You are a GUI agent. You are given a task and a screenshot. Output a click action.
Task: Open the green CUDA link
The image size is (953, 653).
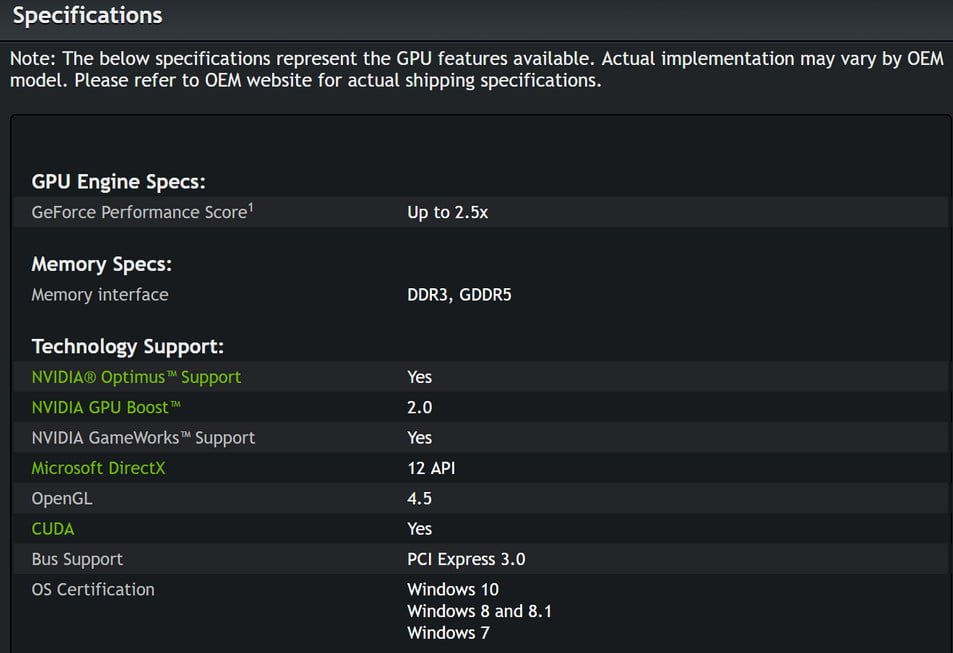coord(53,528)
